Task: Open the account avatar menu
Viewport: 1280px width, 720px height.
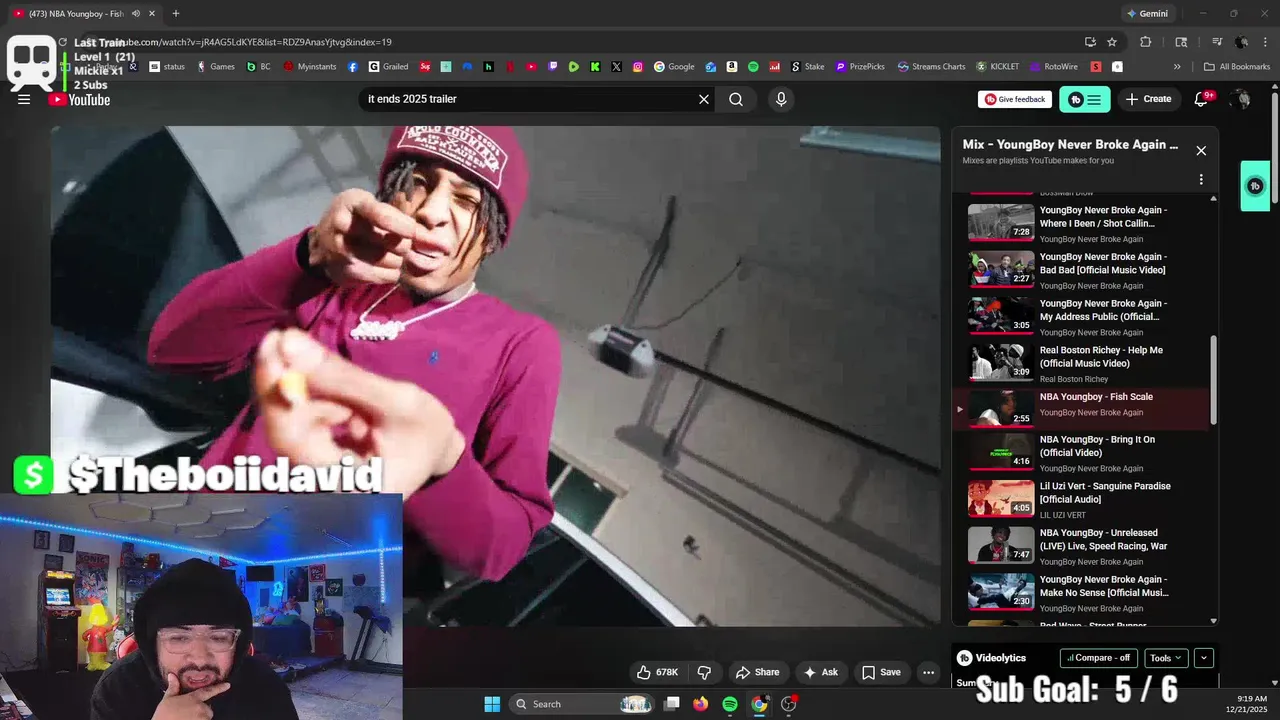Action: [1241, 99]
